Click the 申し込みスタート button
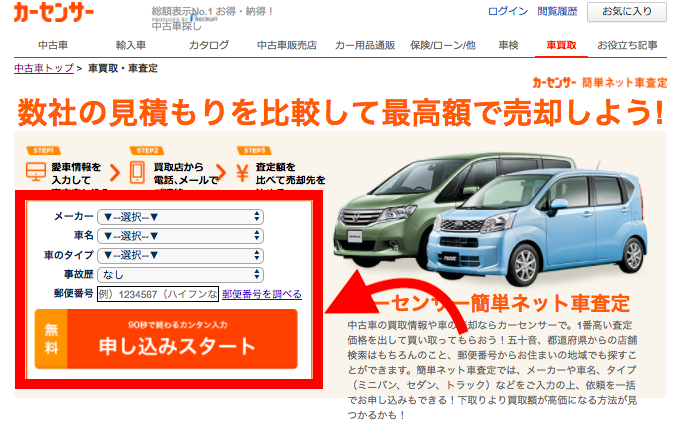Viewport: 679px width, 426px height. [x=166, y=339]
